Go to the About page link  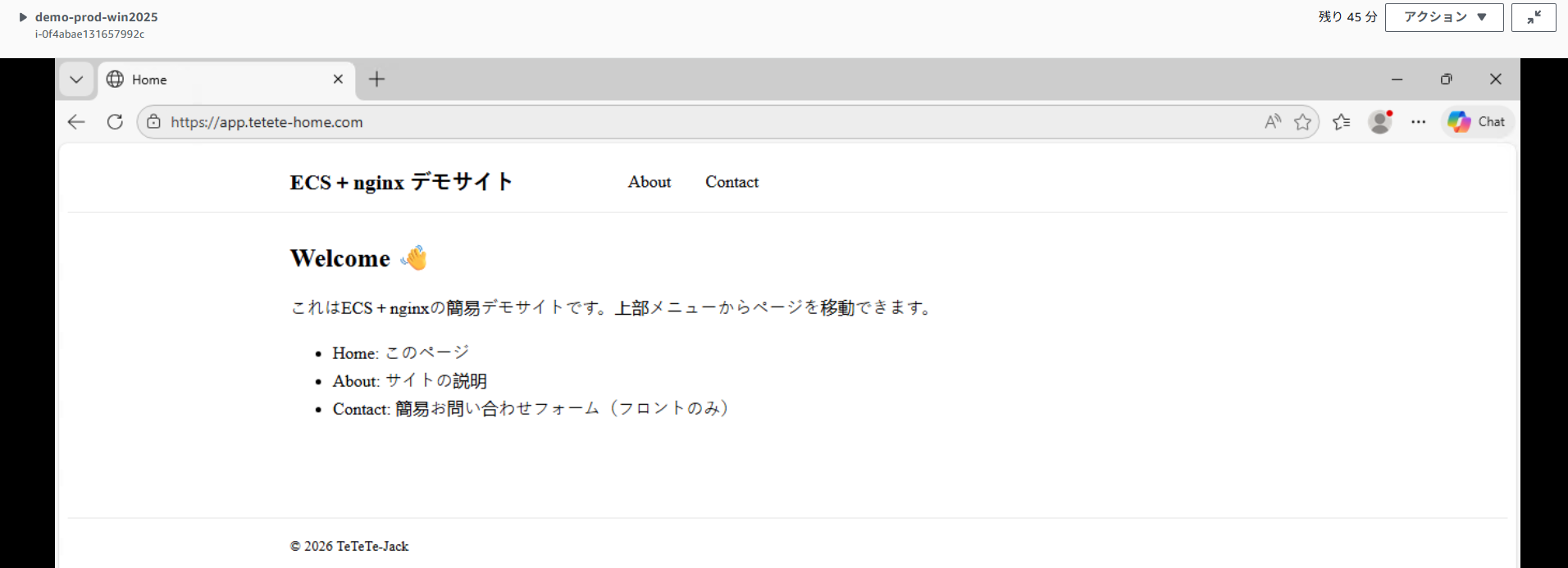pos(649,182)
